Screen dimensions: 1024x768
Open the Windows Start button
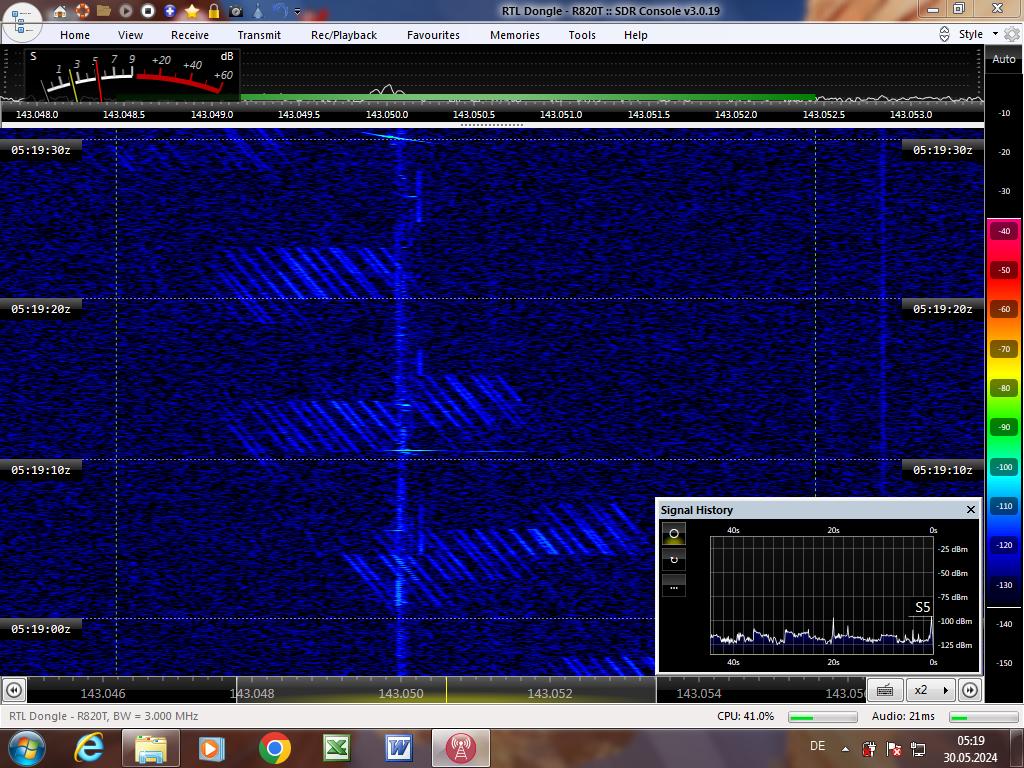(25, 748)
